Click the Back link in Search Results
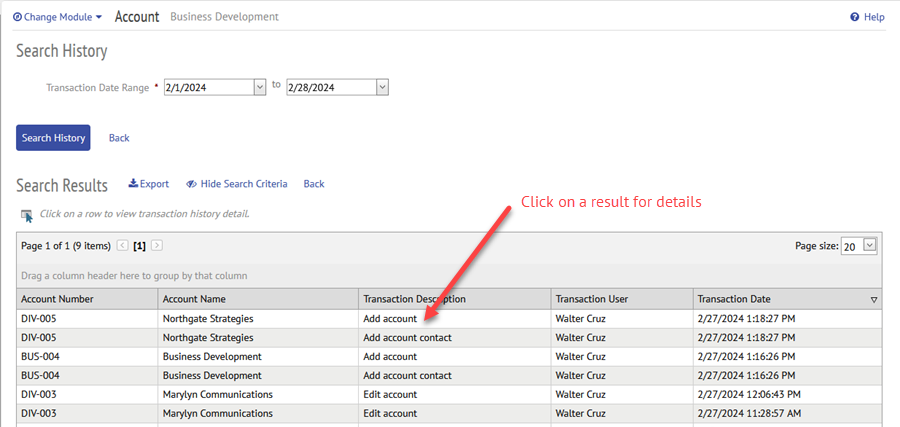The width and height of the screenshot is (900, 427). pyautogui.click(x=314, y=184)
